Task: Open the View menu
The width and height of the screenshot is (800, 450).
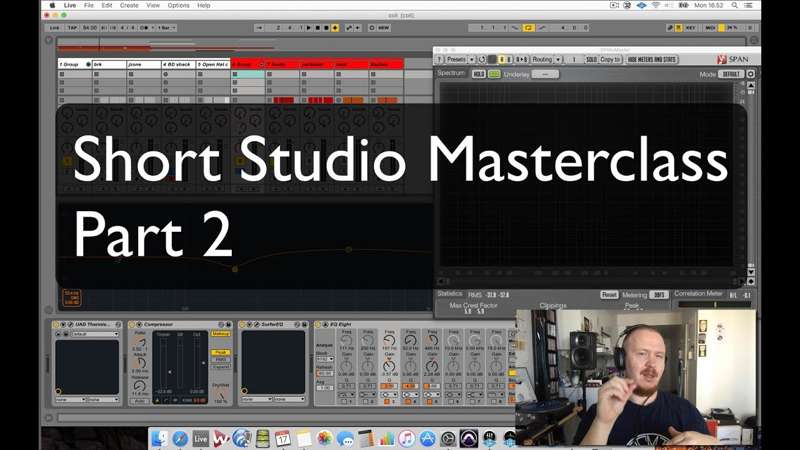Action: coord(153,5)
